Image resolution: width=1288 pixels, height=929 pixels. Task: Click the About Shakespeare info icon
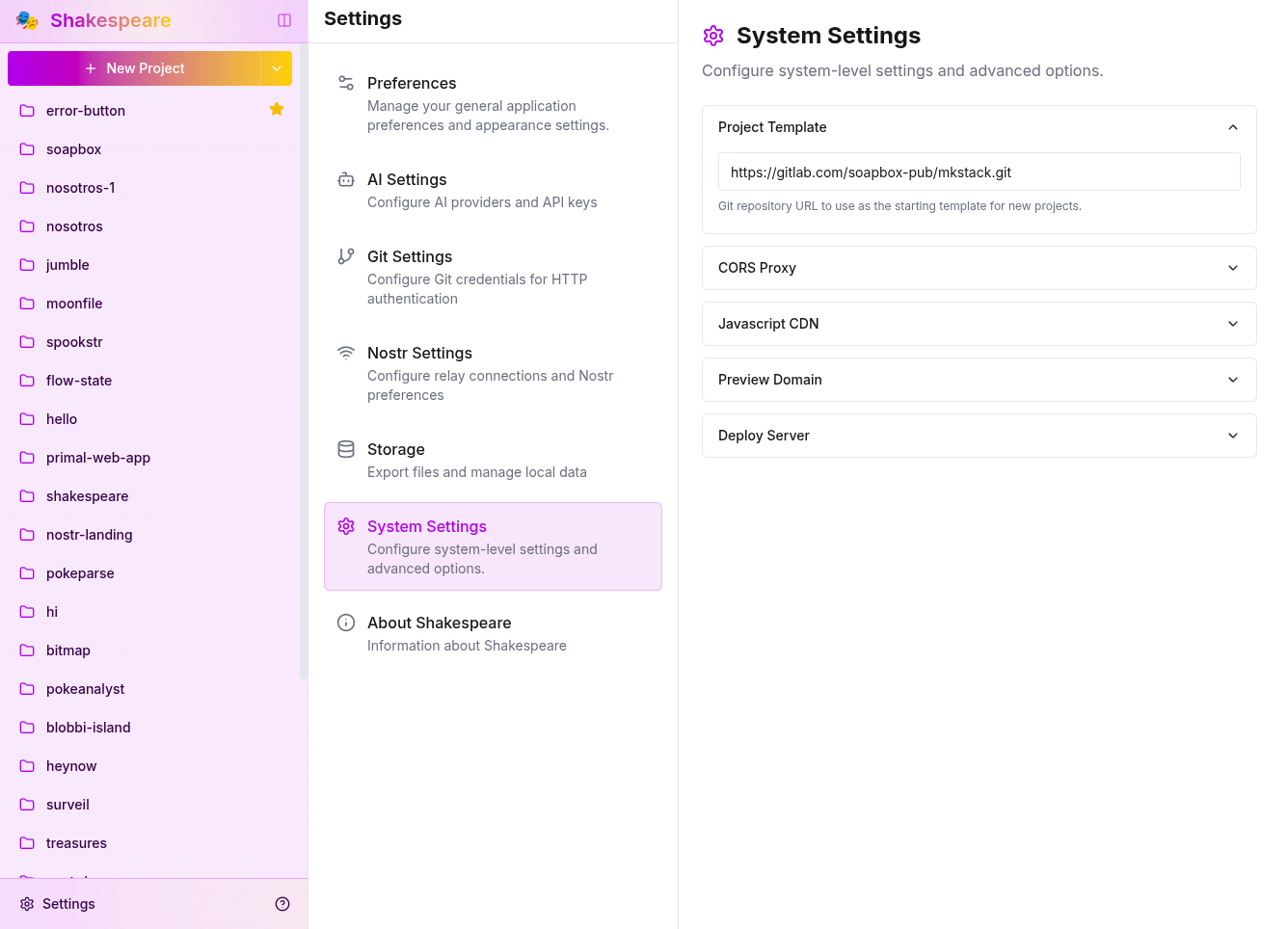coord(346,623)
